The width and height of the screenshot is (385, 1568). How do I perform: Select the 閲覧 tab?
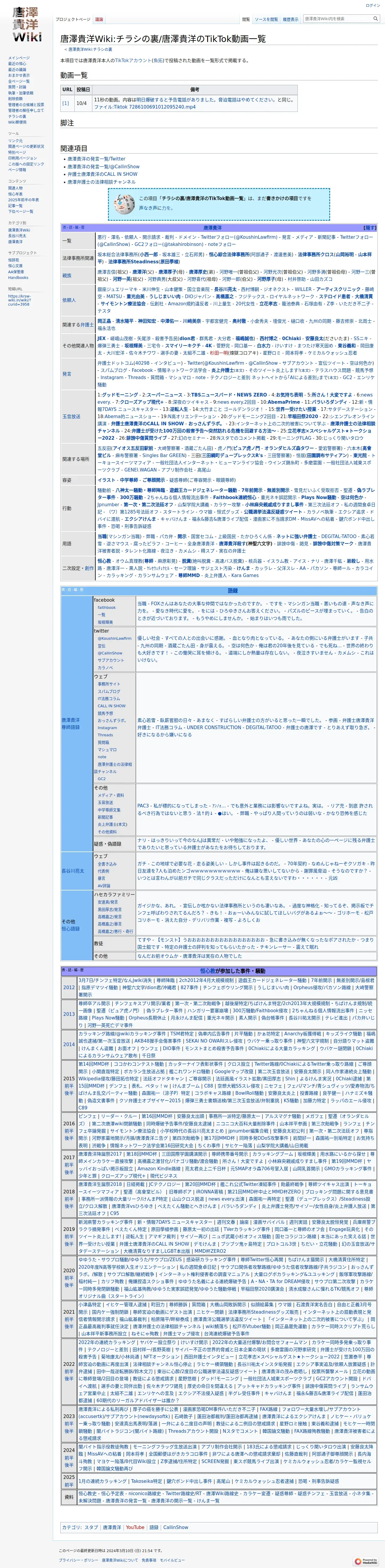coord(246,19)
